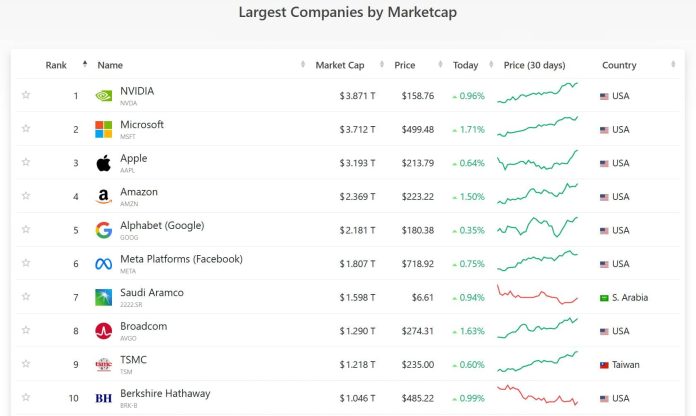Click the Microsoft logo icon
Image resolution: width=696 pixels, height=416 pixels.
click(103, 129)
